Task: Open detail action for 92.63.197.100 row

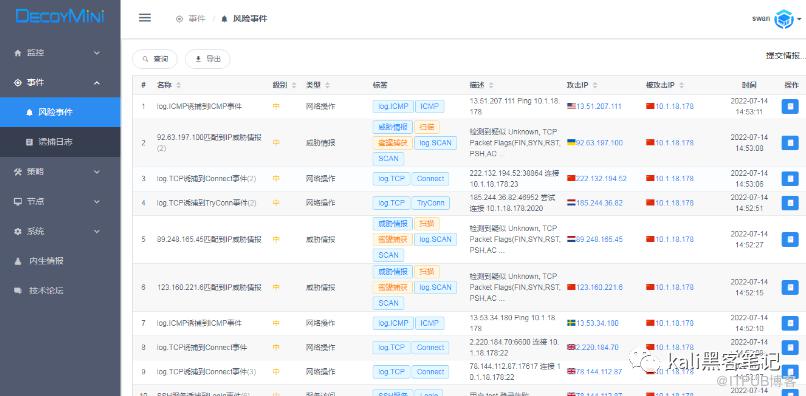Action: pyautogui.click(x=790, y=142)
